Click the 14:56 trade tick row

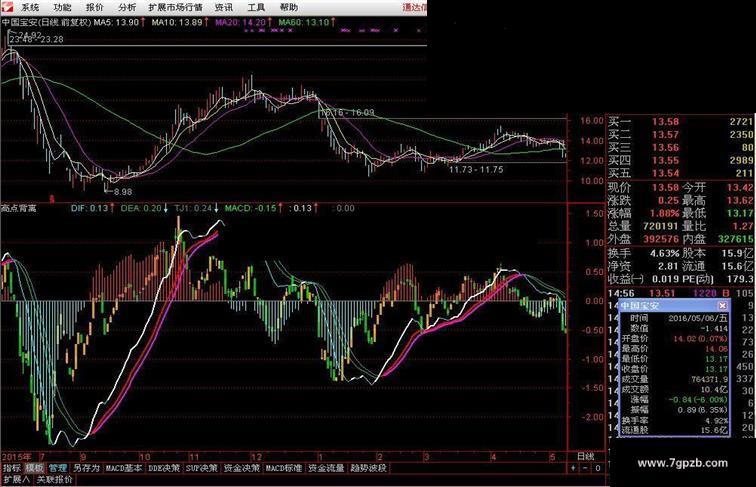pos(680,293)
